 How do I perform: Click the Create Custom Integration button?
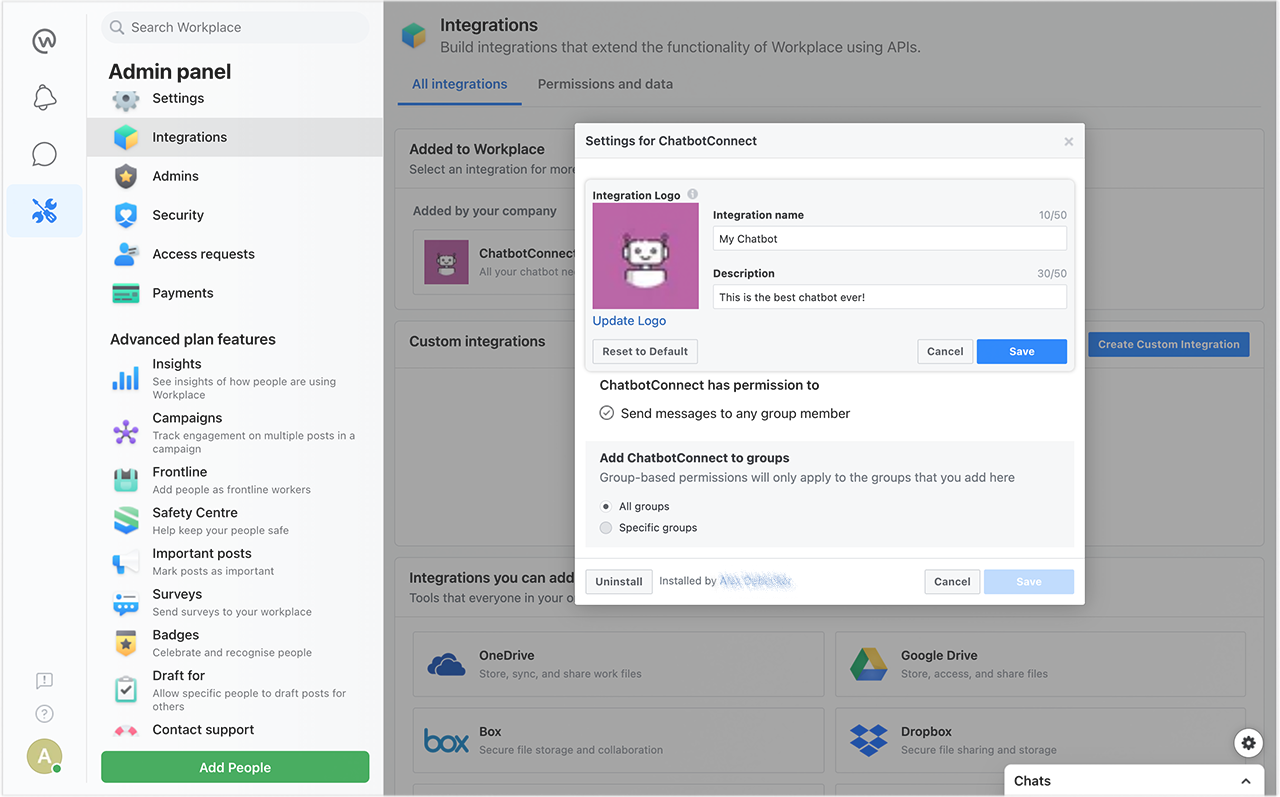pyautogui.click(x=1169, y=344)
